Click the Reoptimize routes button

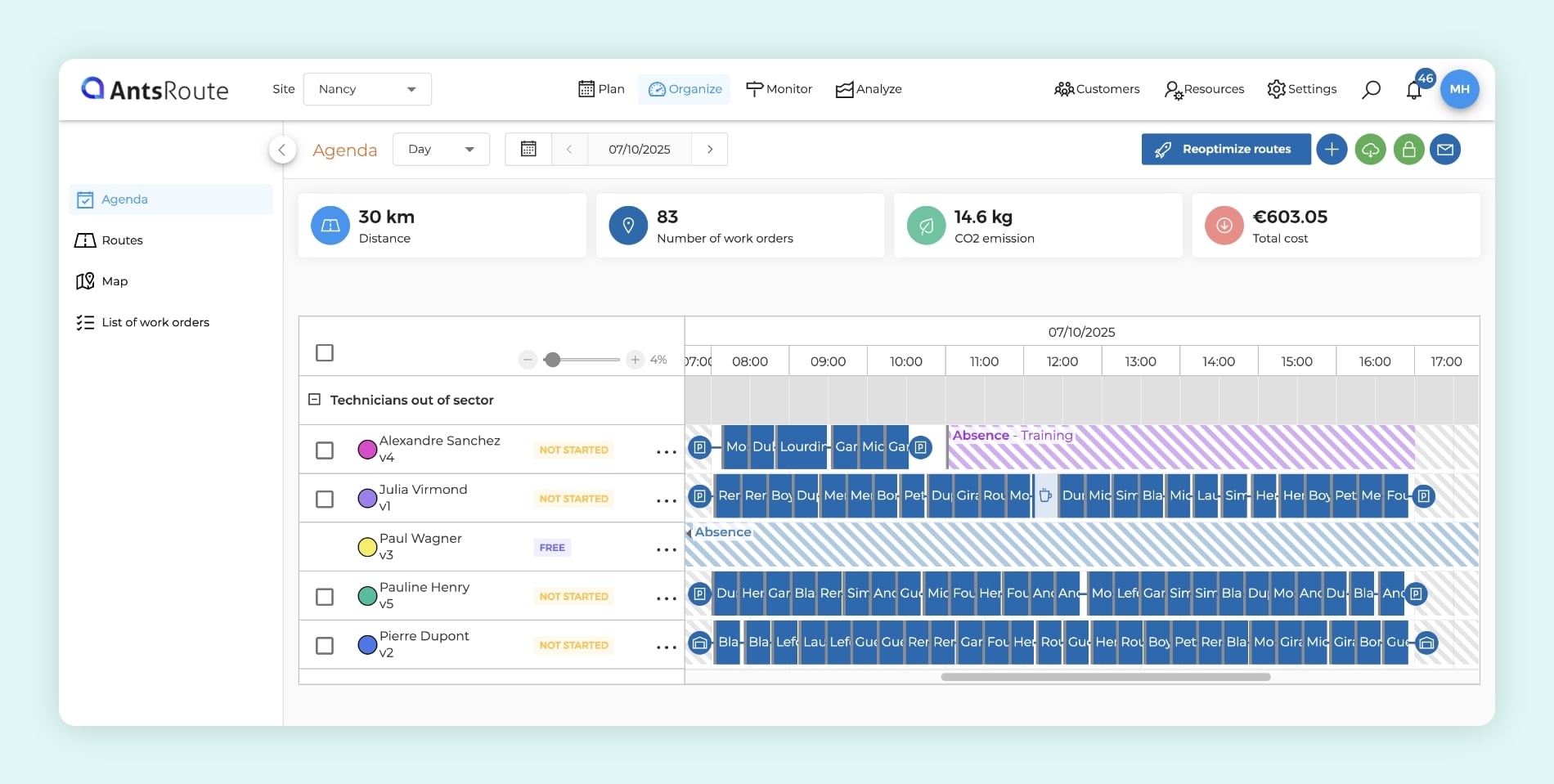pyautogui.click(x=1225, y=150)
